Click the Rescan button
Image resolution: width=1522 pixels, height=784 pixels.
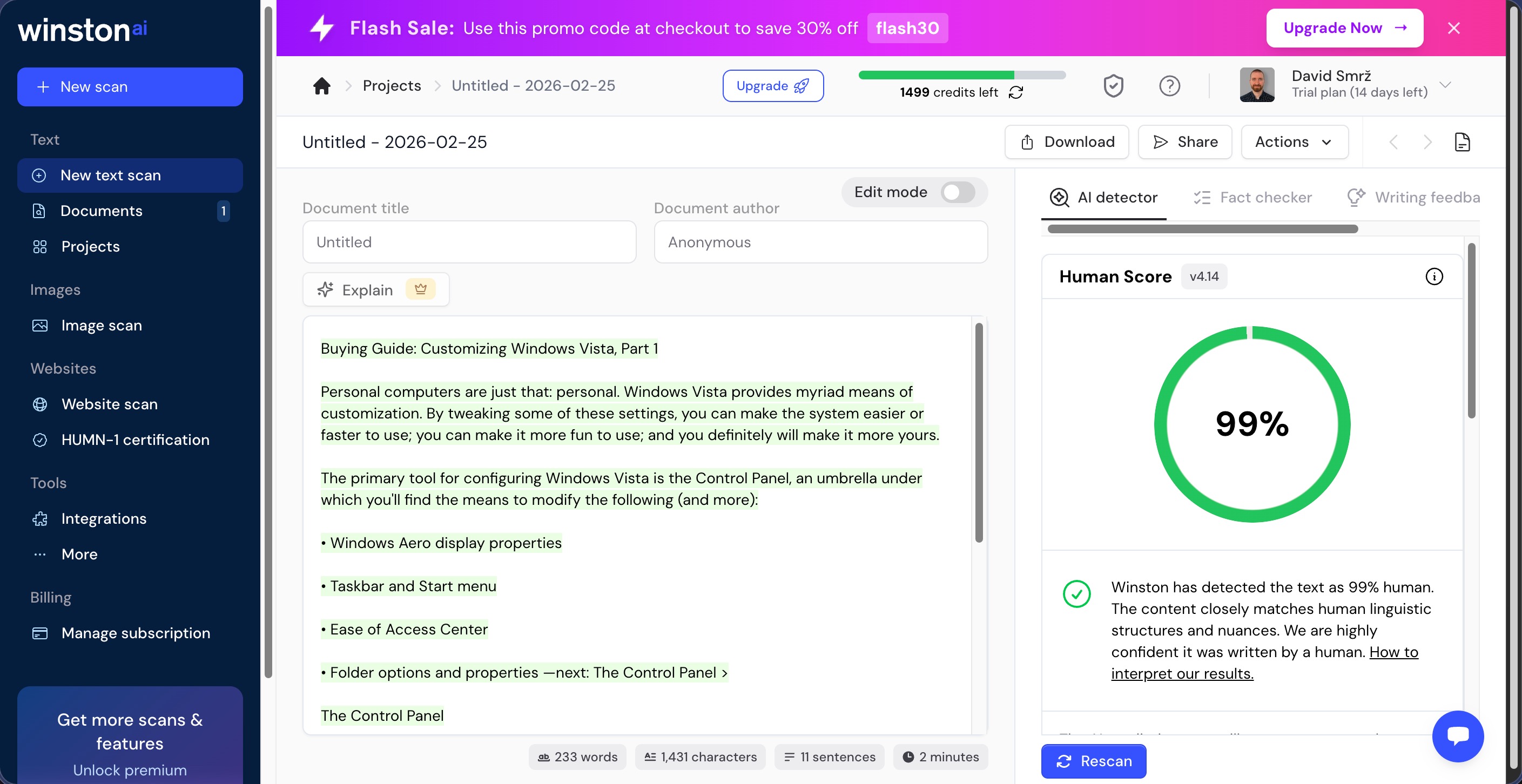pos(1093,761)
